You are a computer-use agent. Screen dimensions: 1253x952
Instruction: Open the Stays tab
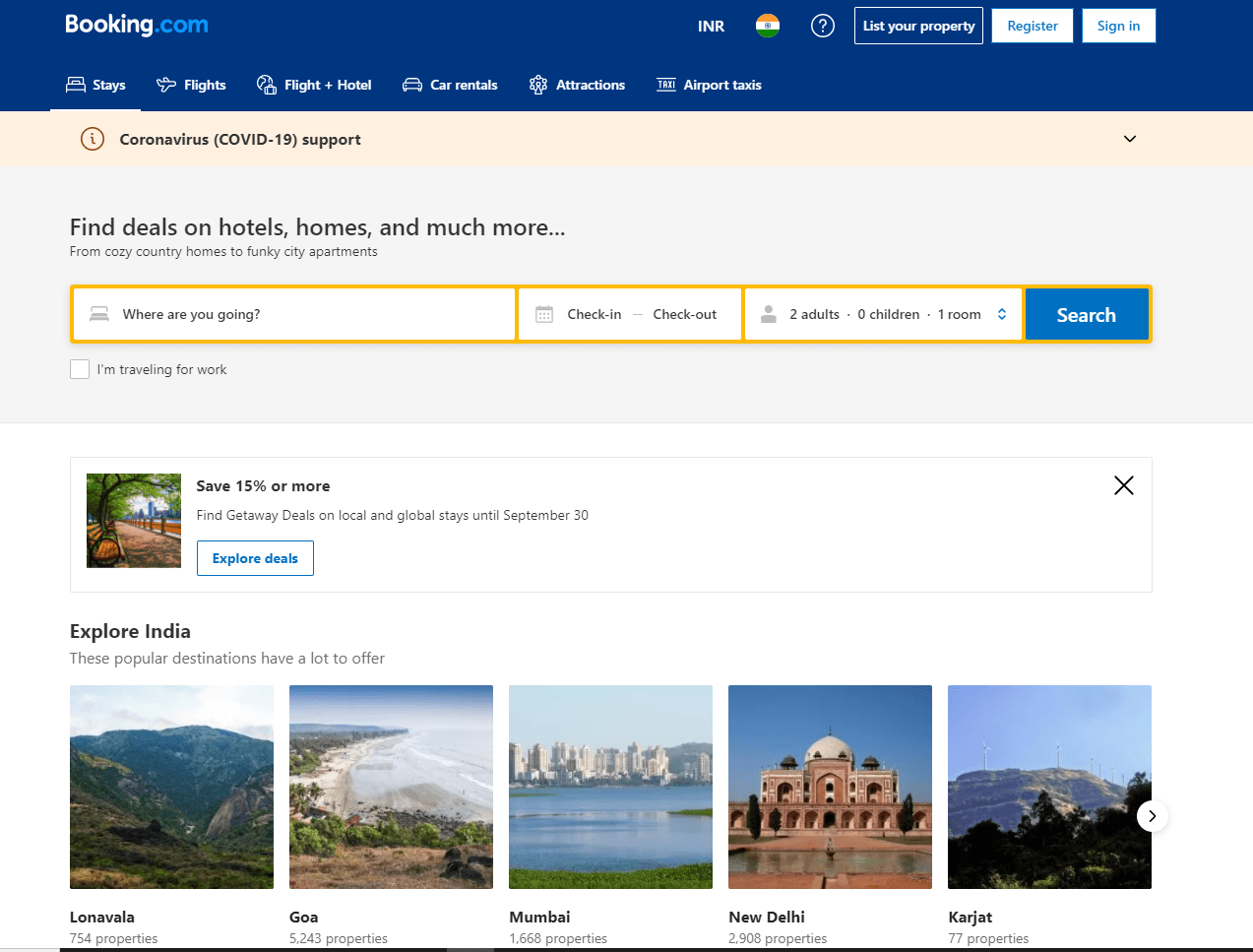click(95, 85)
